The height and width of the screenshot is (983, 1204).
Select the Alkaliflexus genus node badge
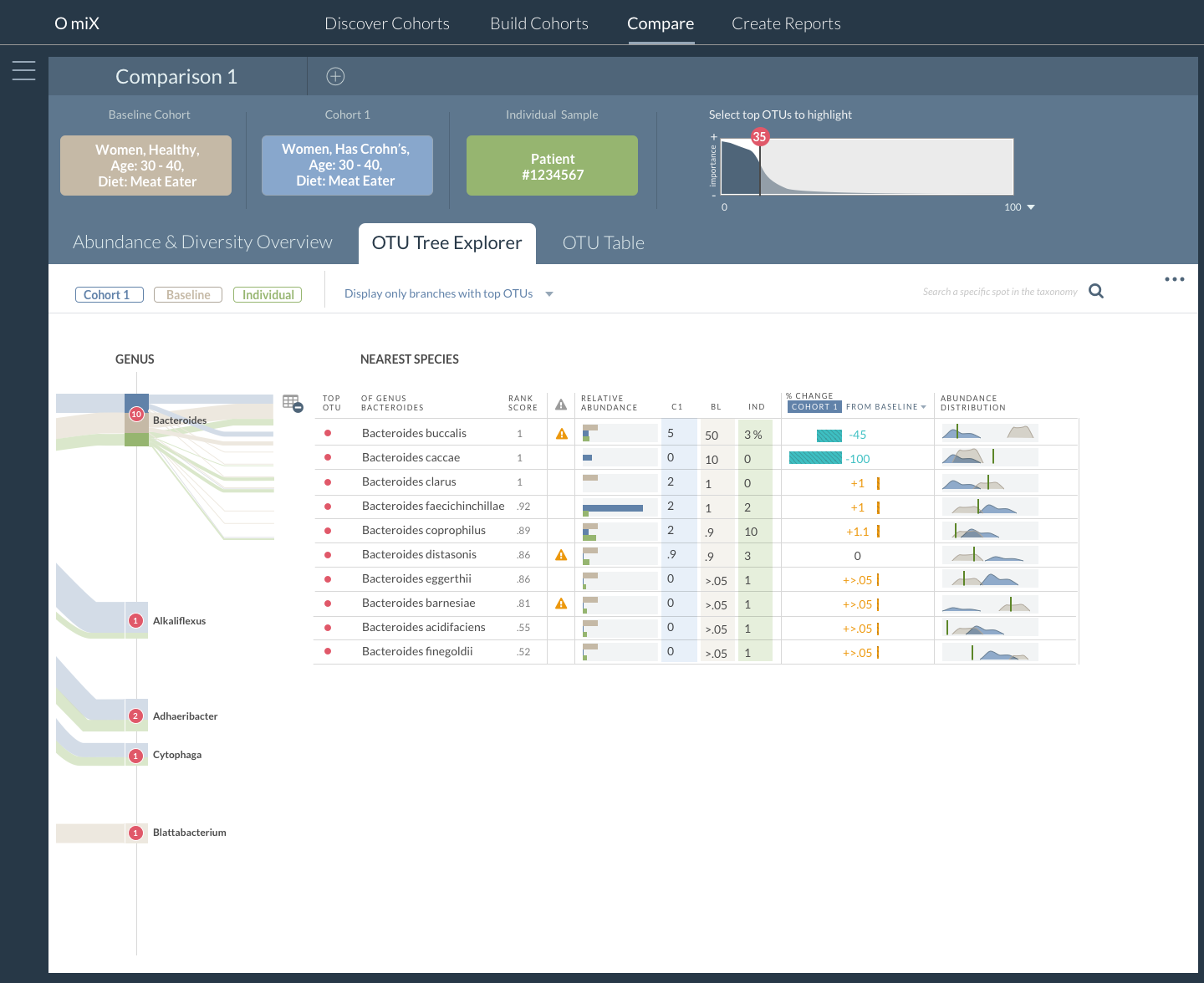pyautogui.click(x=135, y=621)
